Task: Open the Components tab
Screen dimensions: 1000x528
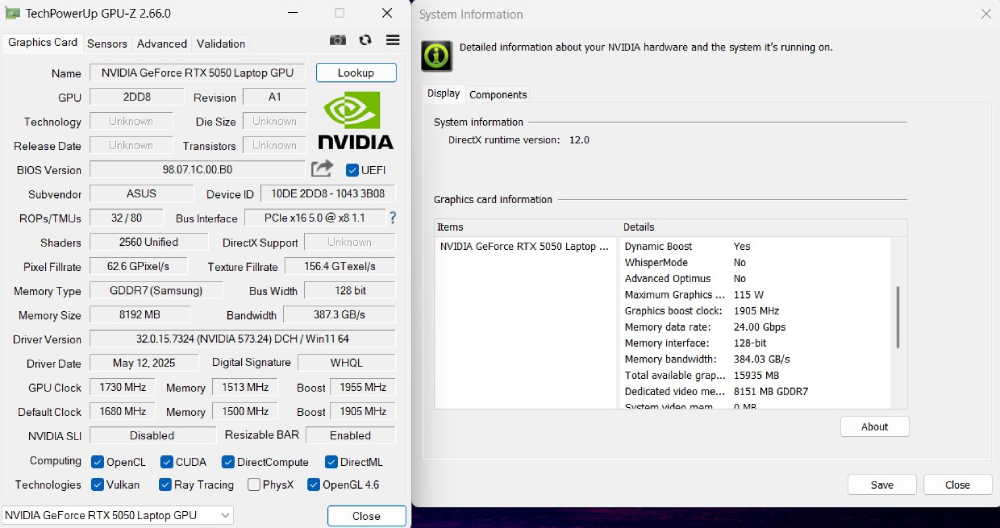Action: point(498,94)
